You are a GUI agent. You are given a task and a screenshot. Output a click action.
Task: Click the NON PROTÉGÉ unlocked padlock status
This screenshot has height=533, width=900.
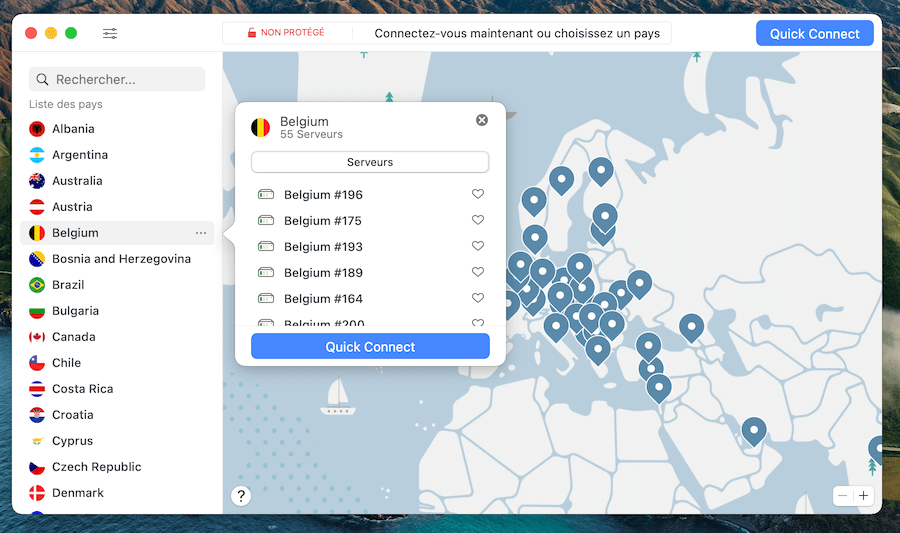[x=286, y=33]
